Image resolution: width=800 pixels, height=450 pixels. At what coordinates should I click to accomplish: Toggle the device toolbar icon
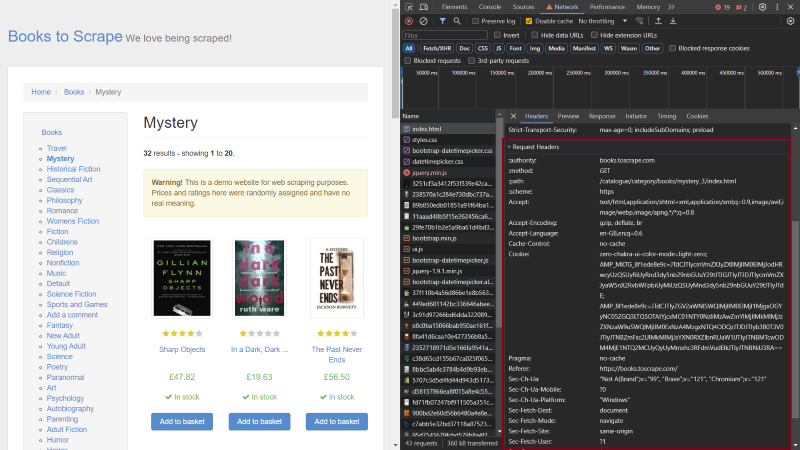click(x=424, y=7)
